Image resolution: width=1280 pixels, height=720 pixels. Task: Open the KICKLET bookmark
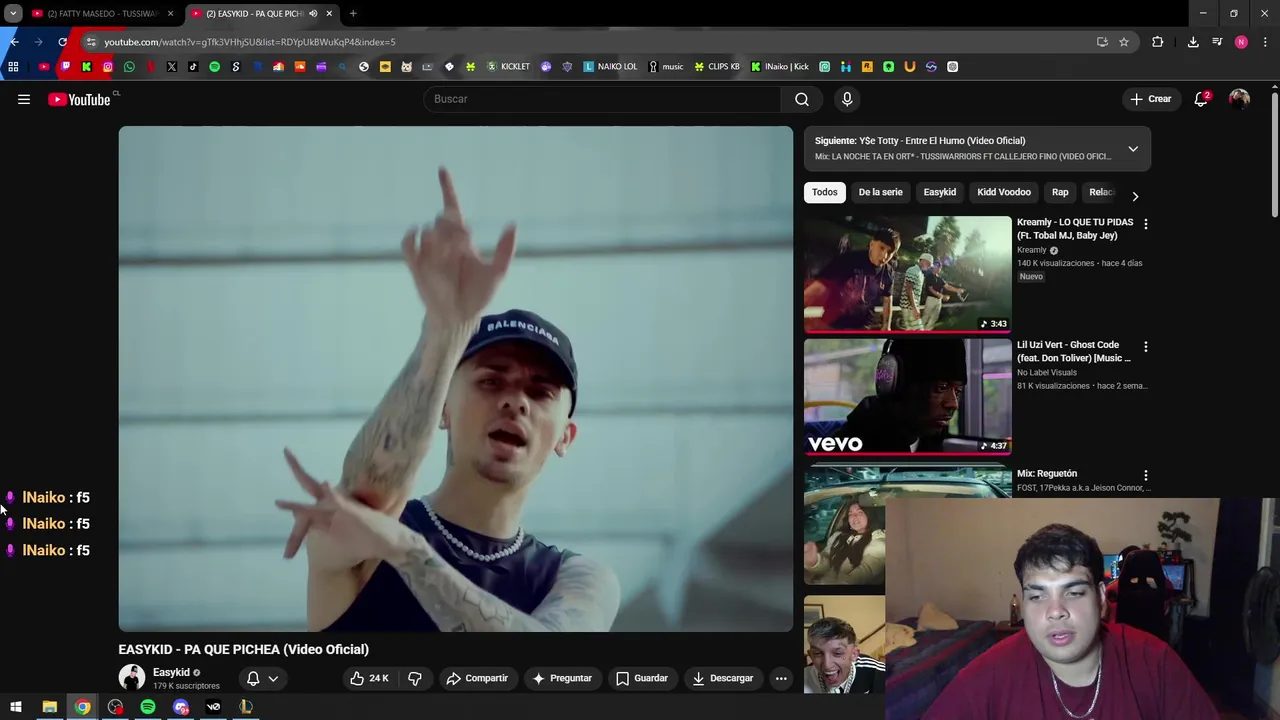click(x=508, y=67)
